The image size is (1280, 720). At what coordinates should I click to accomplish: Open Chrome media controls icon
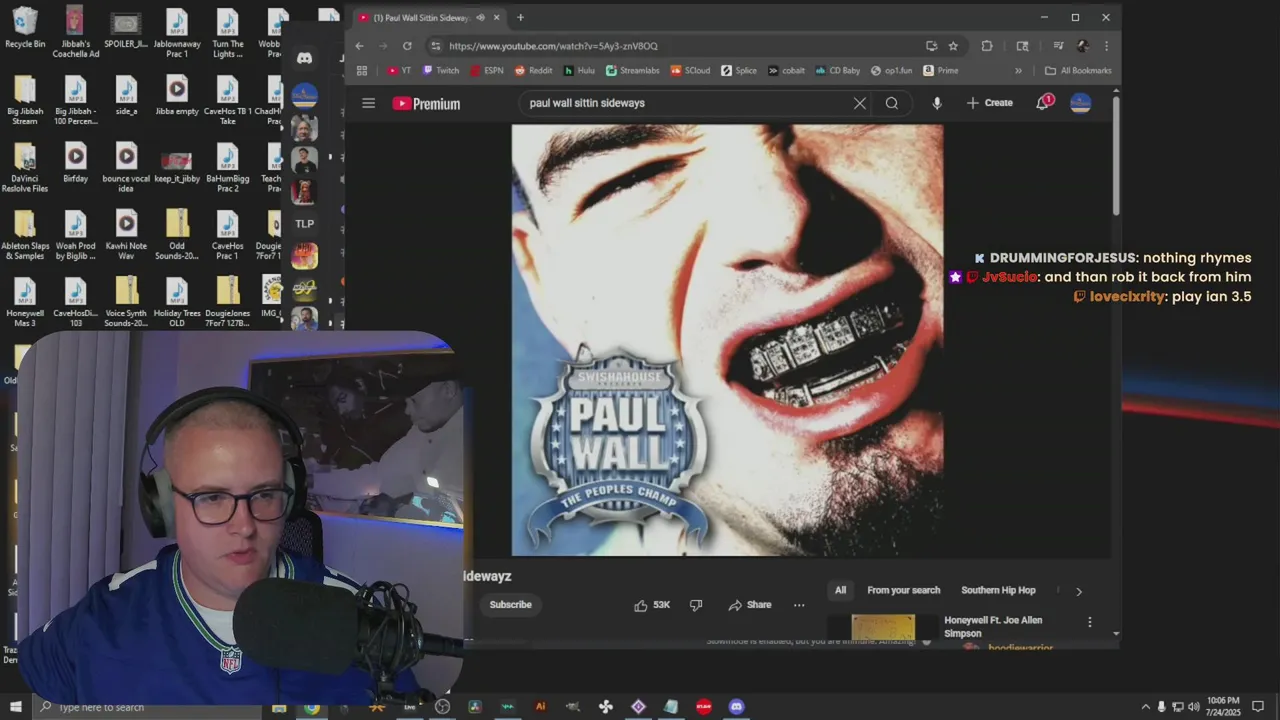pos(1057,46)
